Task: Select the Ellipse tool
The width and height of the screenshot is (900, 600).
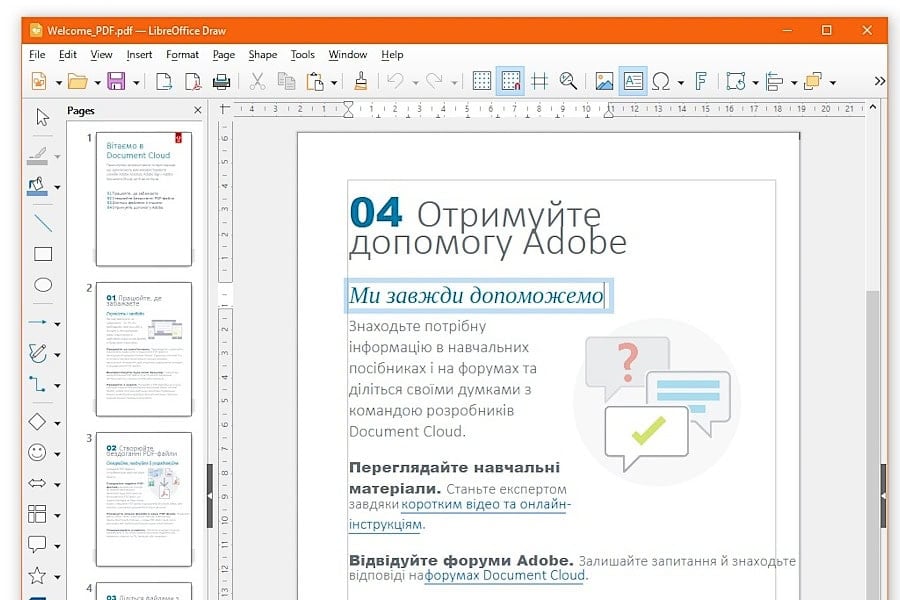Action: coord(43,285)
